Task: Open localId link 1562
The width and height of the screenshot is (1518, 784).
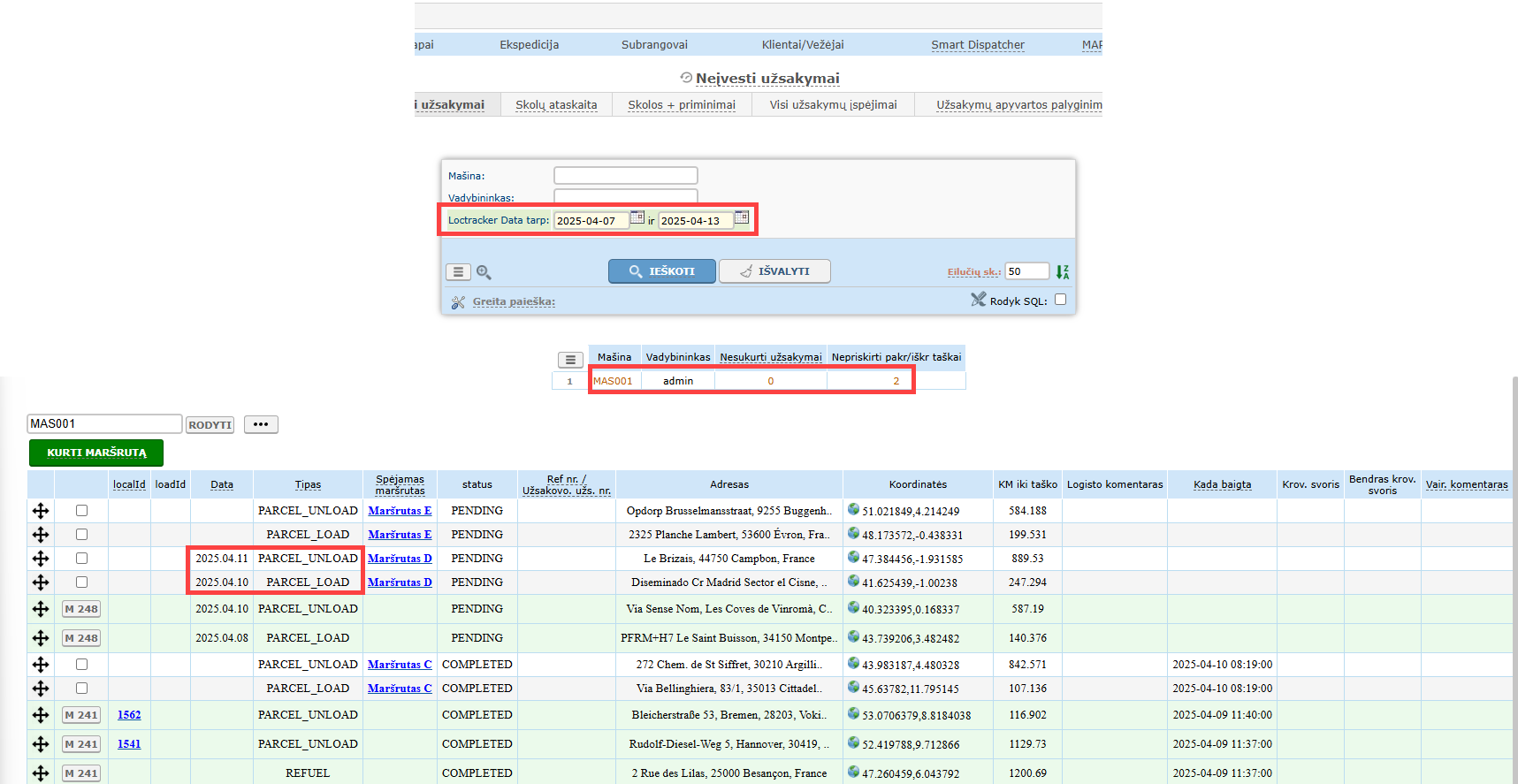Action: (129, 715)
